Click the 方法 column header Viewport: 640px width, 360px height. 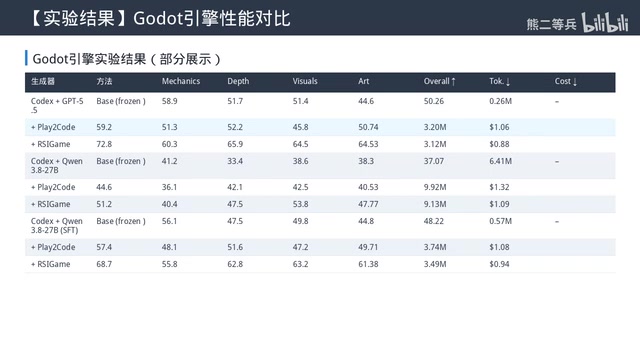(104, 81)
